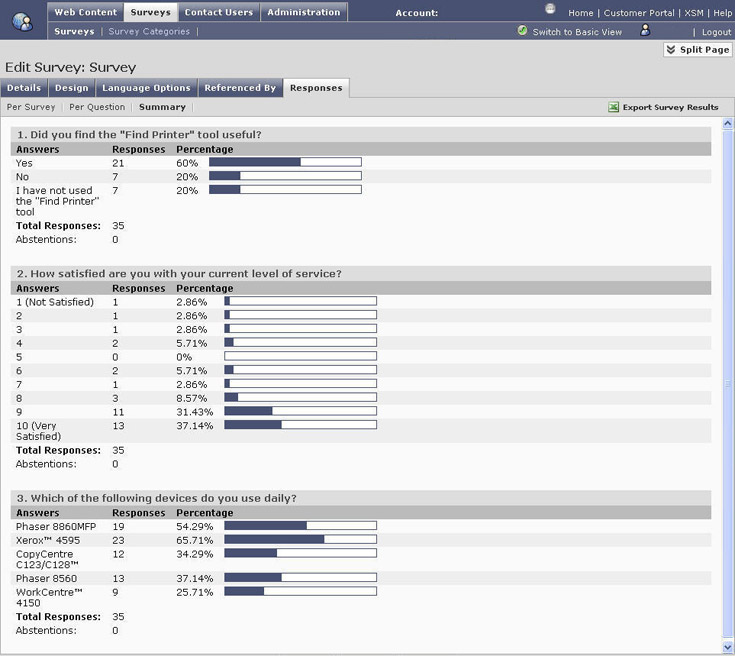Click the Logout link

tap(716, 32)
